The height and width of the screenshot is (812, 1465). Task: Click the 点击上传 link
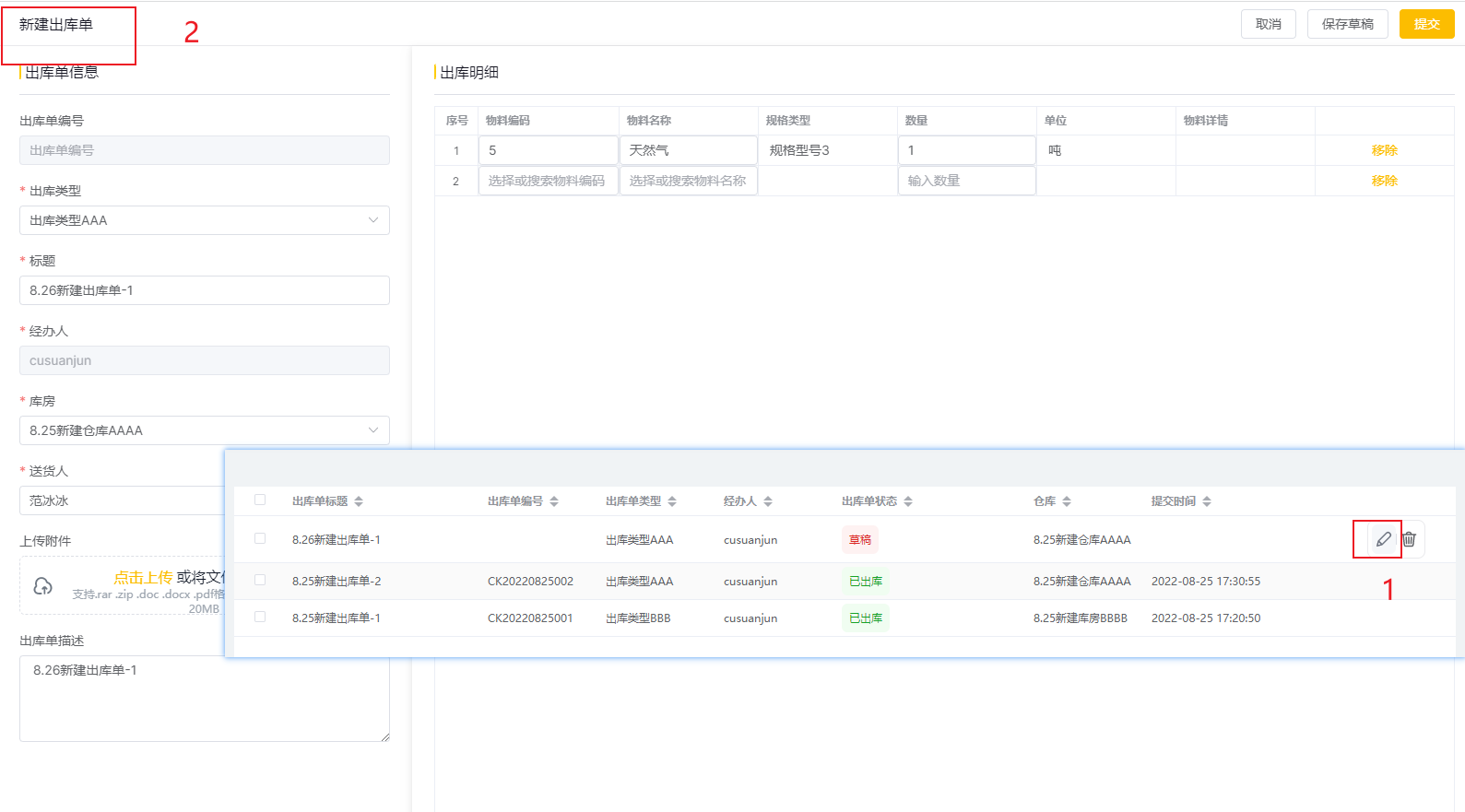(143, 577)
